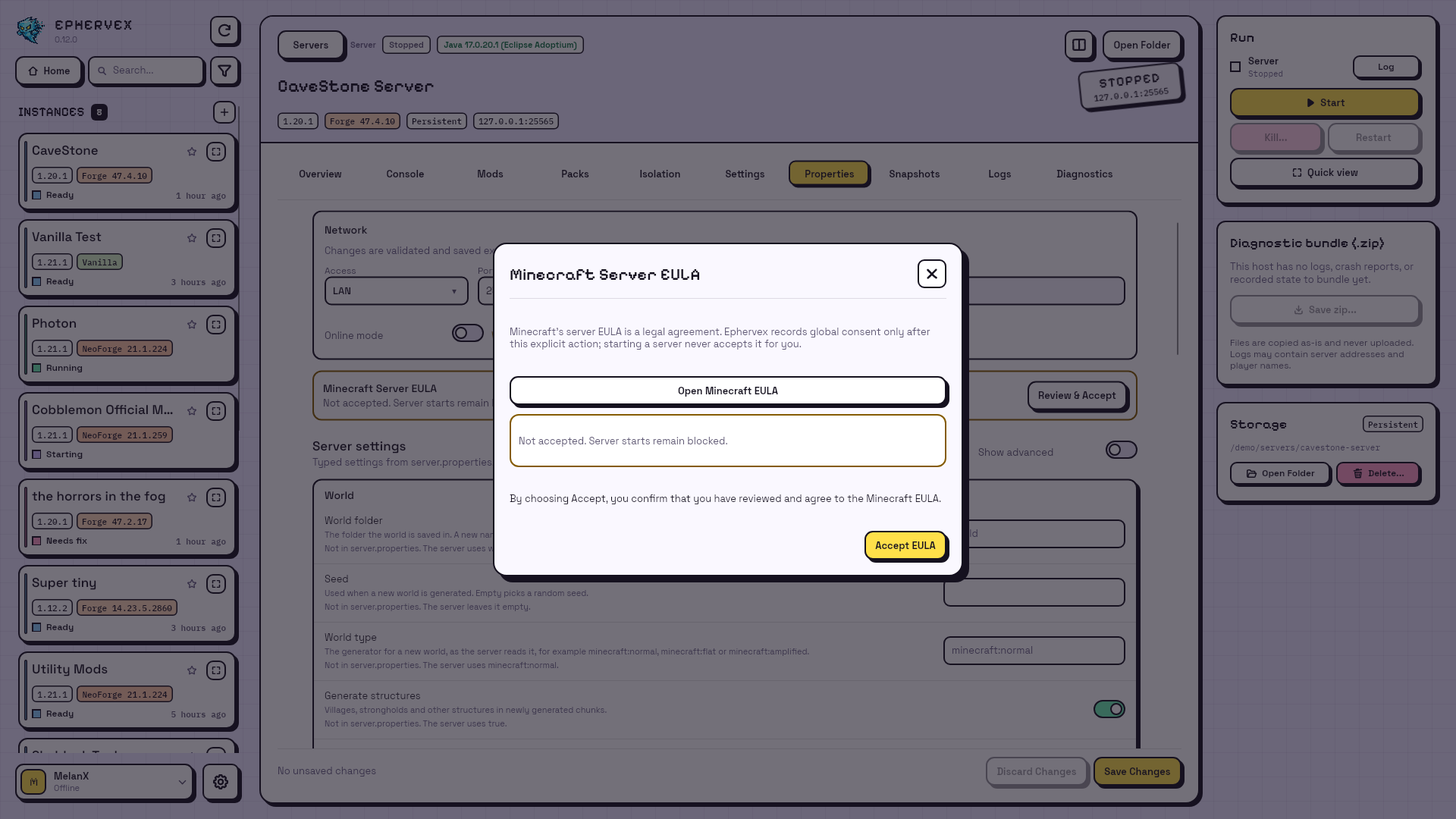Tick the Server checkbox in Run panel
The image size is (1456, 819).
(x=1235, y=67)
